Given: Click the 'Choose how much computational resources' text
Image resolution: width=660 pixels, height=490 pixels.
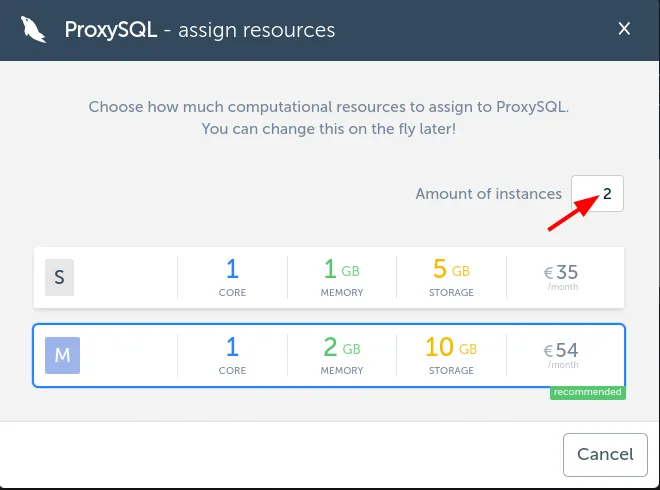Looking at the screenshot, I should click(x=329, y=106).
